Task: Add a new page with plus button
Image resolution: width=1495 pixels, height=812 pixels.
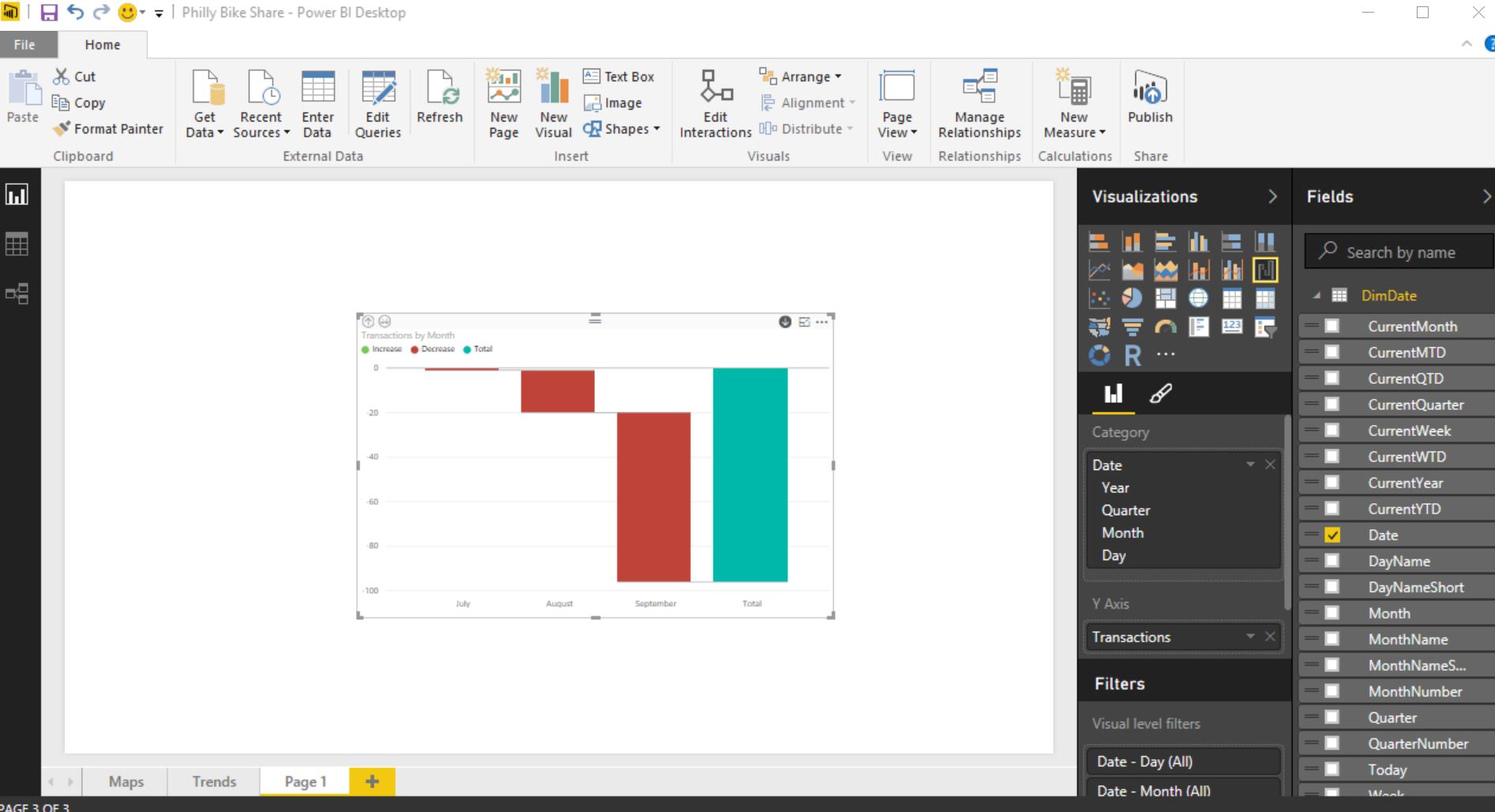Action: [372, 781]
